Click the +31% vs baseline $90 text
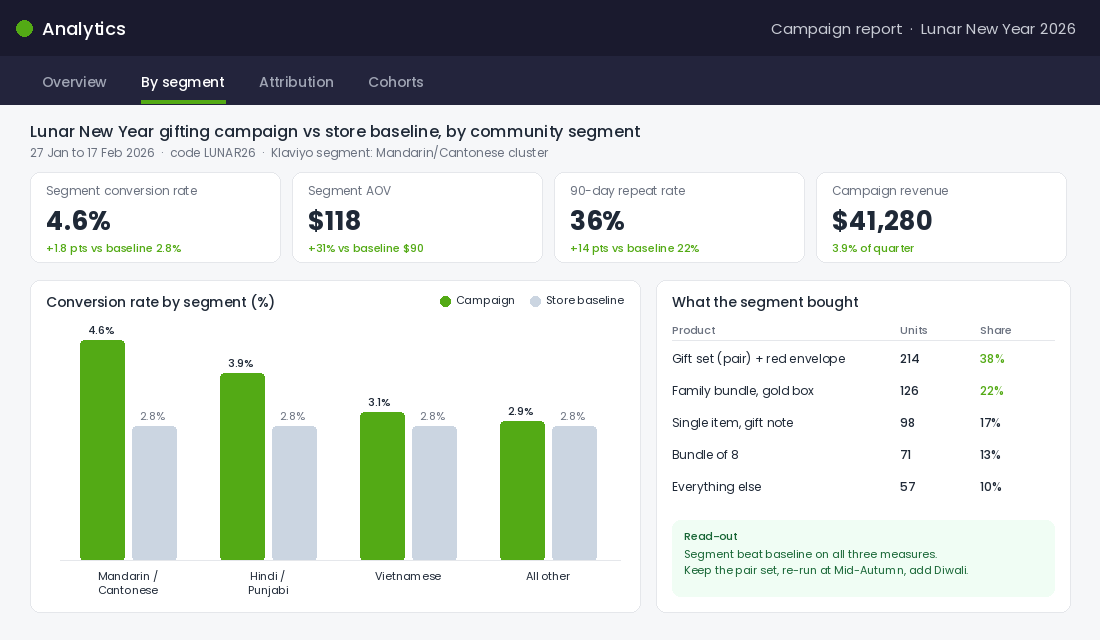Image resolution: width=1100 pixels, height=640 pixels. (x=365, y=248)
